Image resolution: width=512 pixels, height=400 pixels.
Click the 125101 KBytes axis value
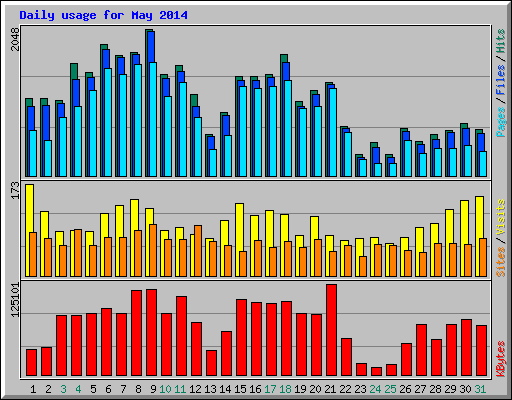tap(16, 300)
